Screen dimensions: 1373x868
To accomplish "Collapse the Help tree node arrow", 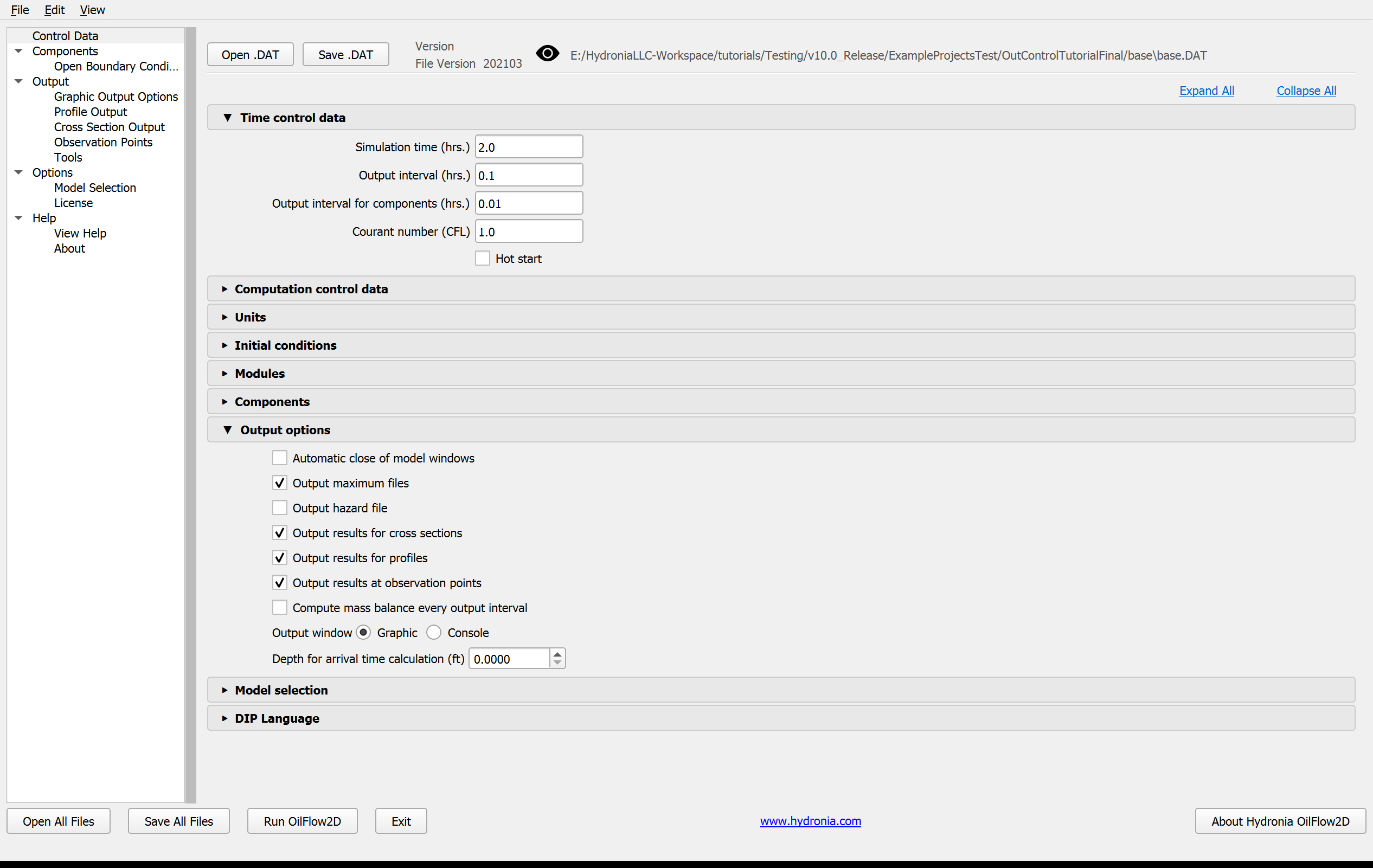I will (x=19, y=218).
